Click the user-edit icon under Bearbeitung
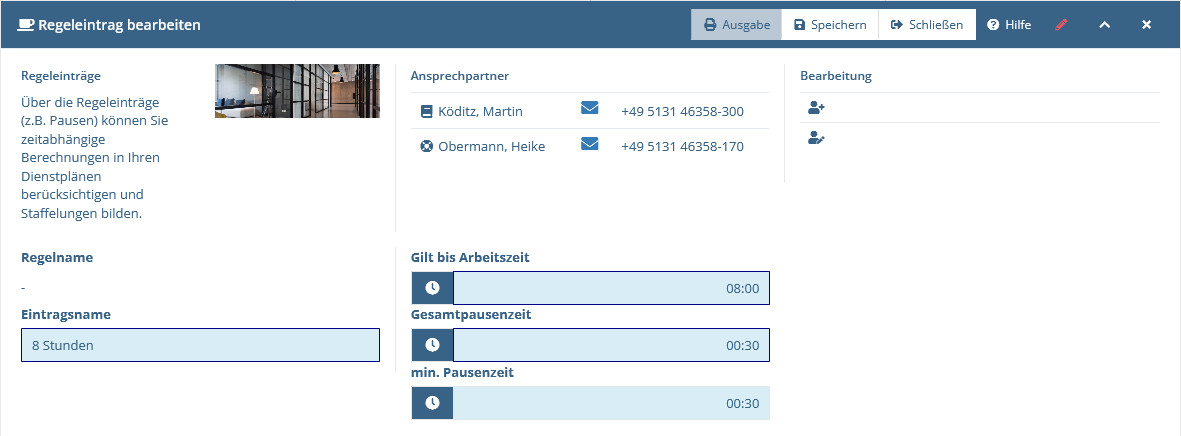This screenshot has width=1181, height=436. click(x=816, y=138)
